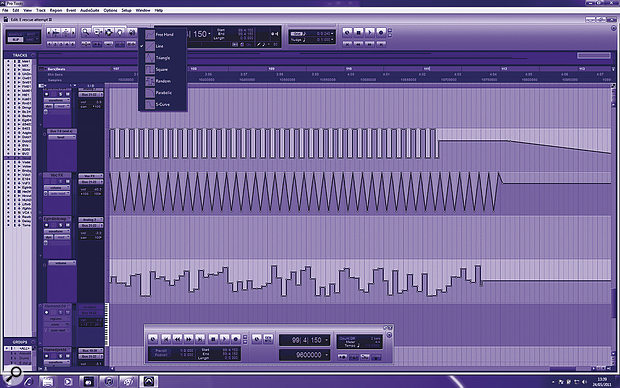Select the Grabber tool in the toolbar
This screenshot has width=620, height=388.
pos(120,32)
